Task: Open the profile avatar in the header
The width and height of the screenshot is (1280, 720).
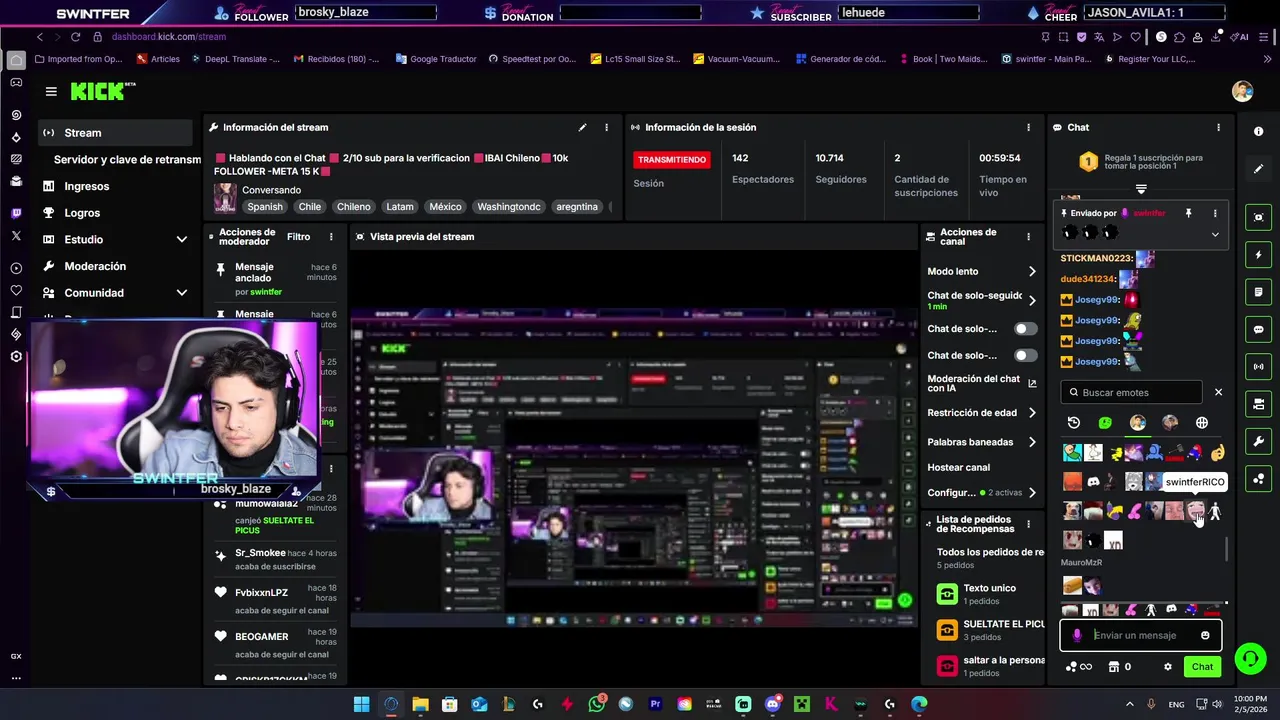Action: (1242, 91)
